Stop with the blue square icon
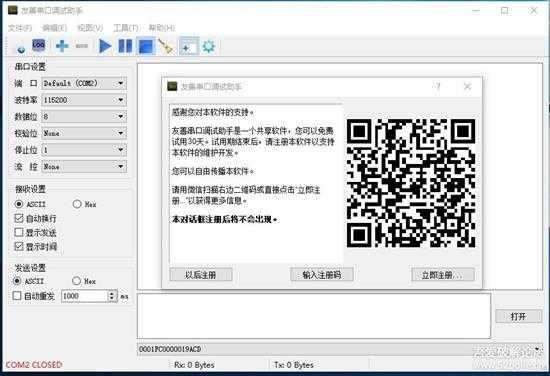The image size is (550, 376). click(146, 46)
